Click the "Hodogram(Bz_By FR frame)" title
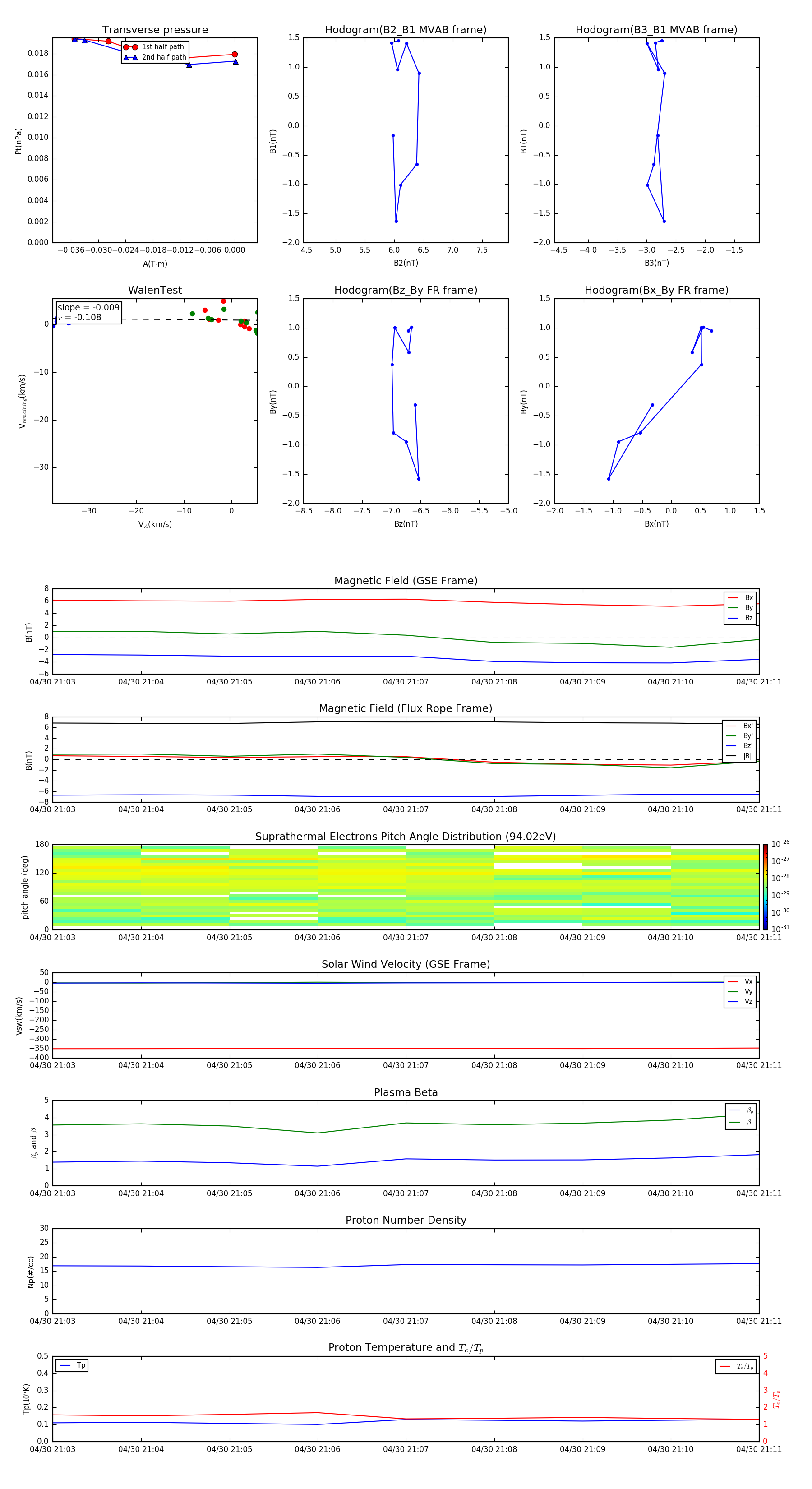 click(x=406, y=290)
